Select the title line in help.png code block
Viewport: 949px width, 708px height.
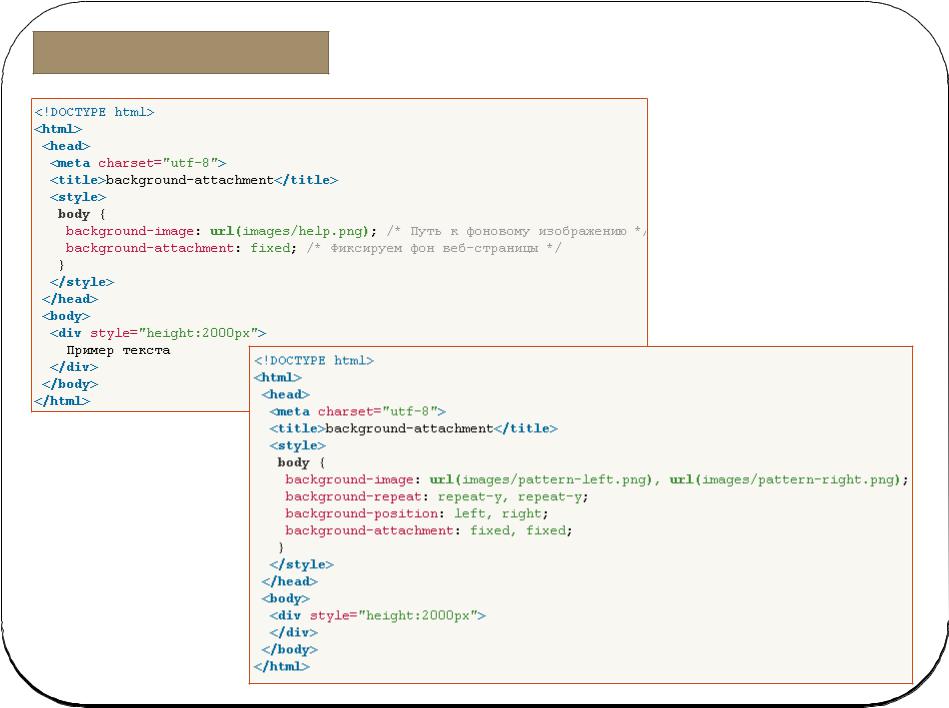[x=194, y=180]
